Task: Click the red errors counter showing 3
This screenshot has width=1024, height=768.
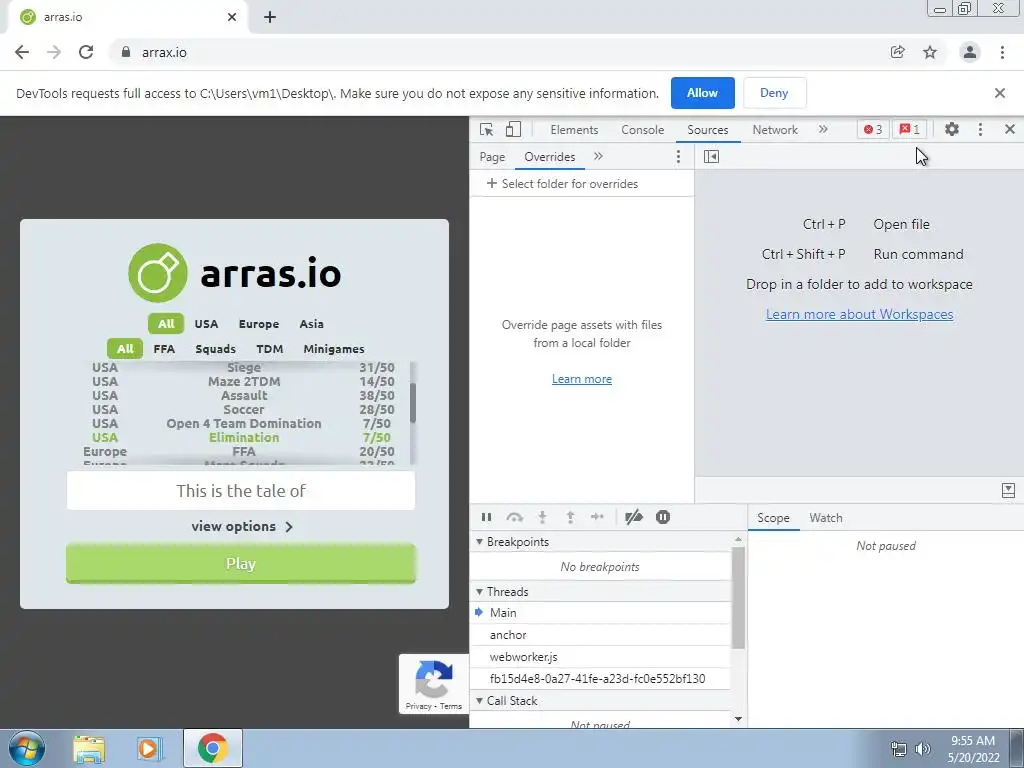Action: tap(873, 129)
